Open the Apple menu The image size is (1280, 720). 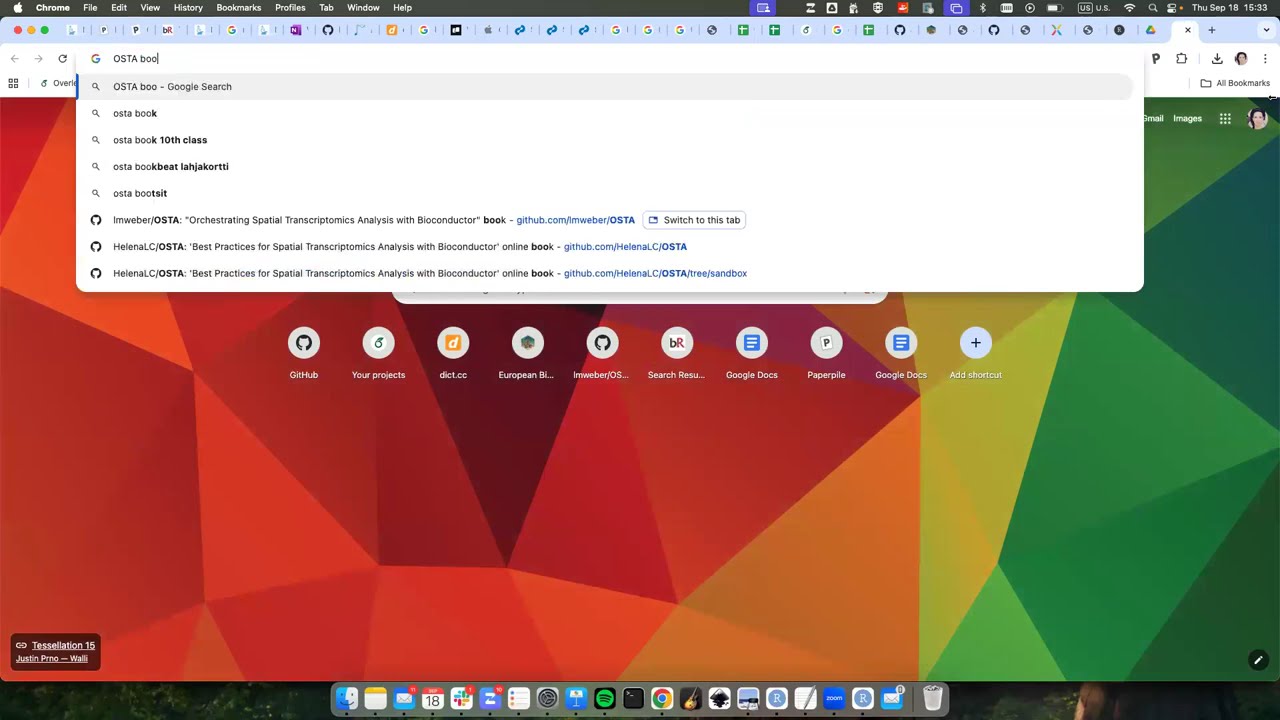coord(17,8)
